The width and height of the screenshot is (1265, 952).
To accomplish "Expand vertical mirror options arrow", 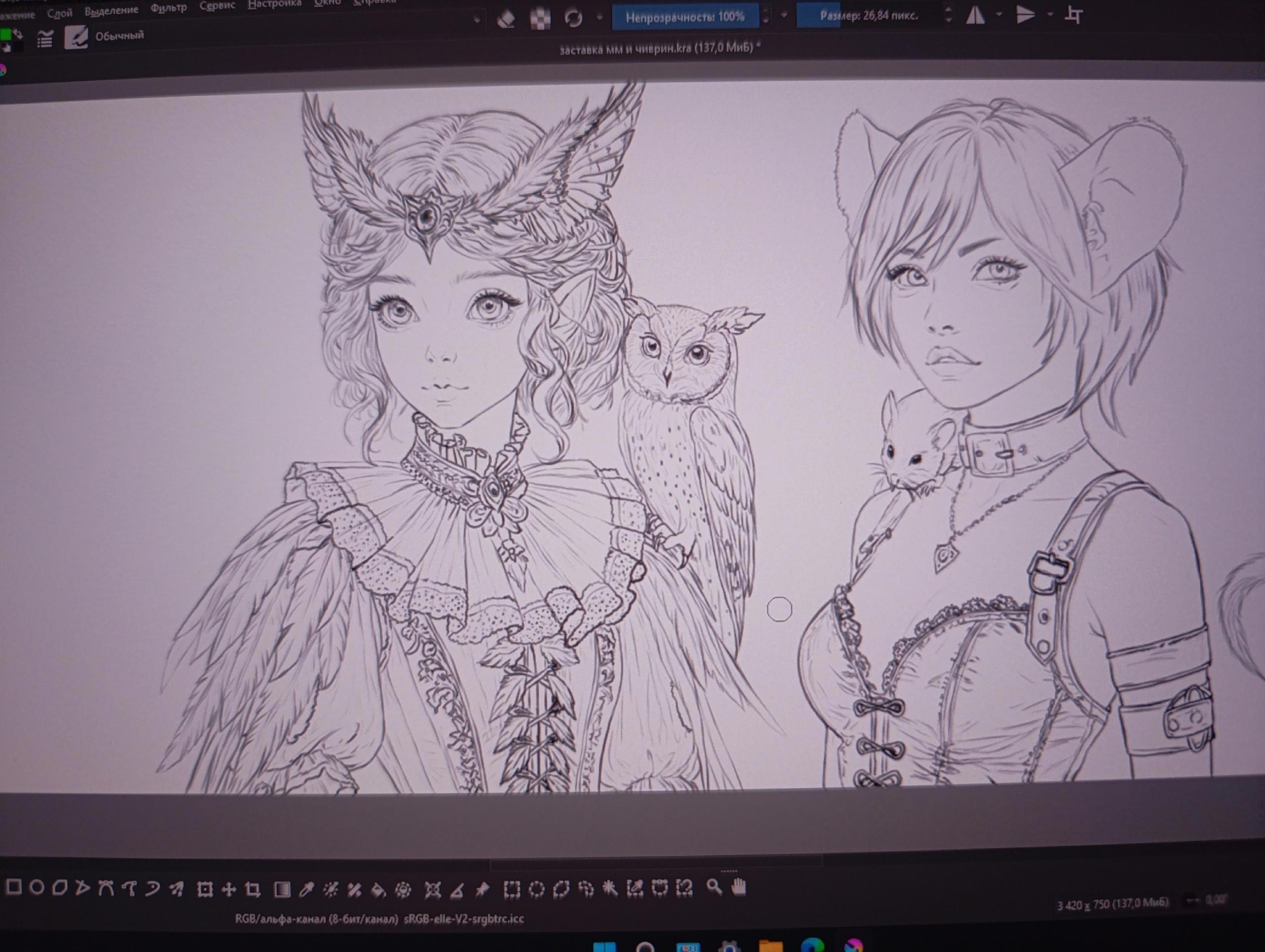I will coord(1050,14).
